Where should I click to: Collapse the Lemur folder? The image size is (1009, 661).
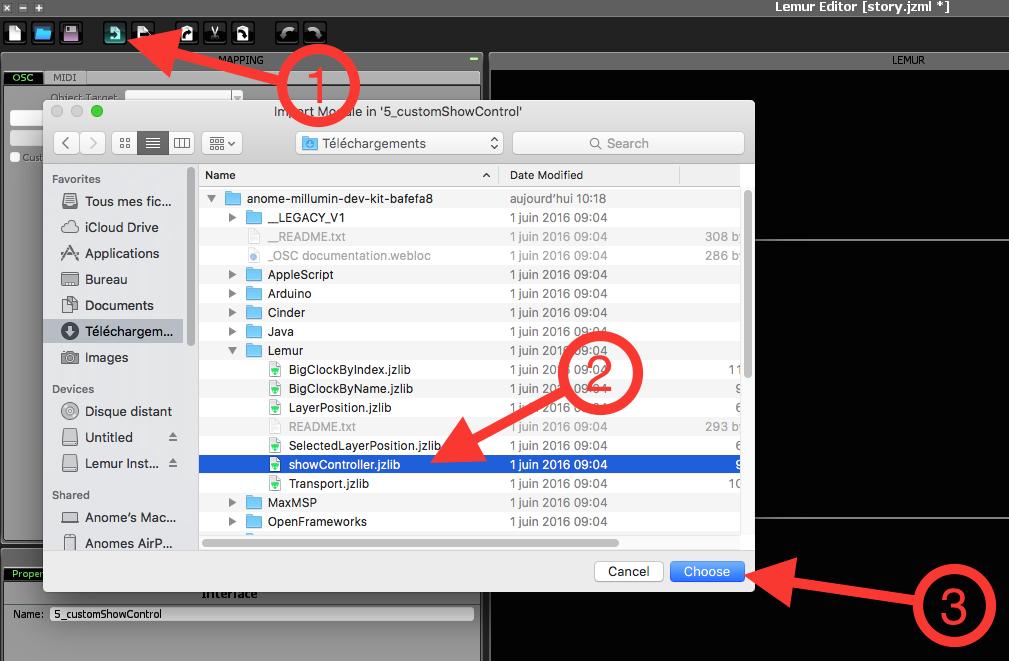pos(233,351)
